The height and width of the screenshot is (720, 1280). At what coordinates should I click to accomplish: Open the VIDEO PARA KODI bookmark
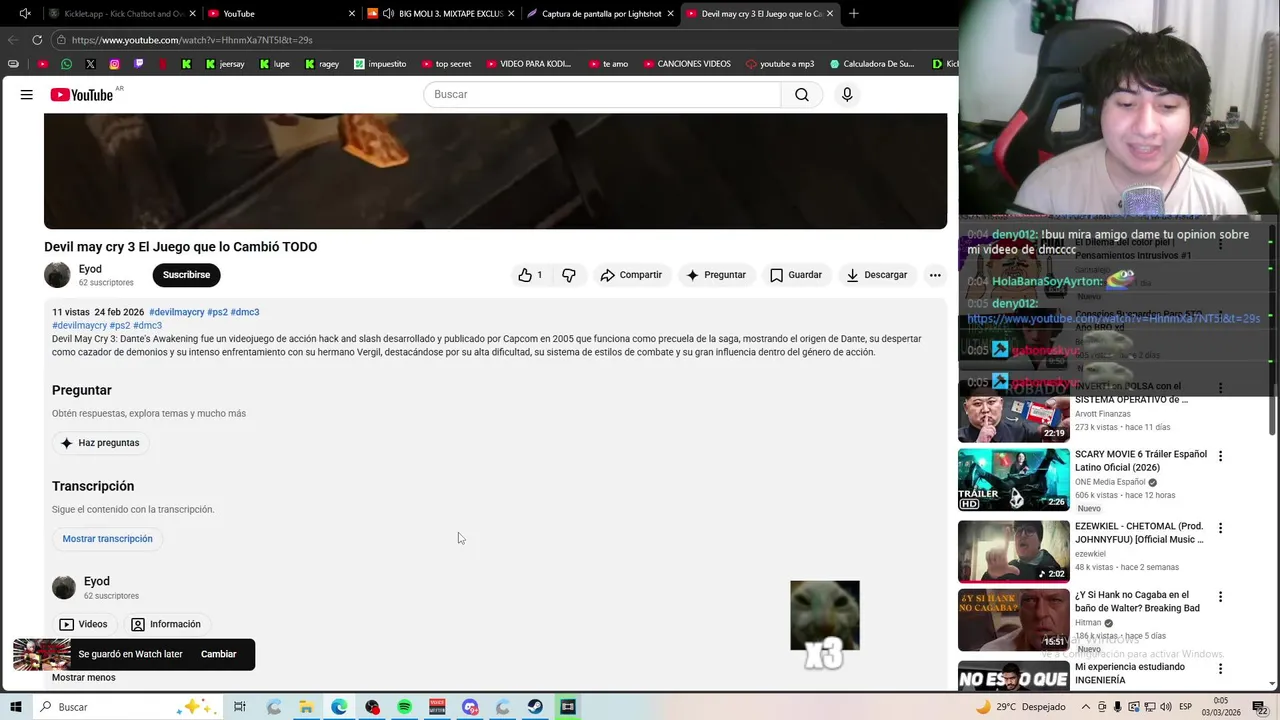click(x=528, y=64)
